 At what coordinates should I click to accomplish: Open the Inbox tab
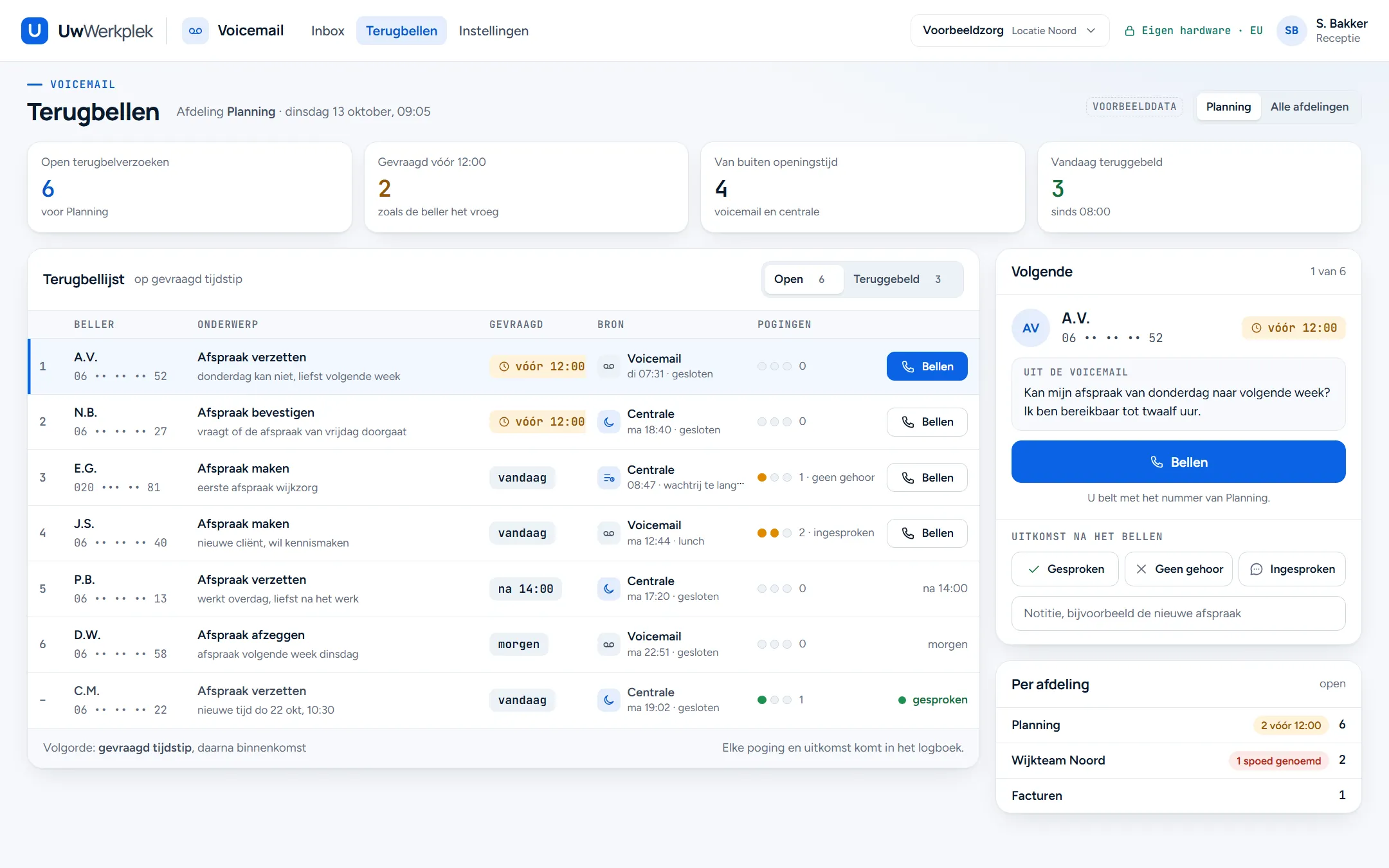pyautogui.click(x=328, y=31)
